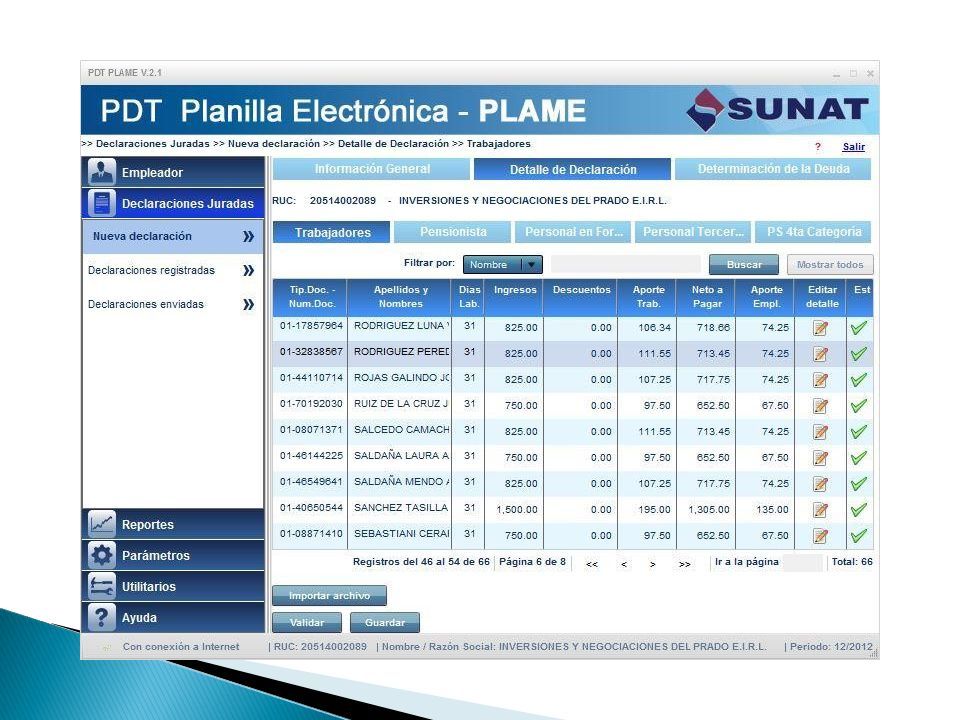
Task: Click status checkmark for SEBASTIANI CERAI row
Action: point(859,536)
